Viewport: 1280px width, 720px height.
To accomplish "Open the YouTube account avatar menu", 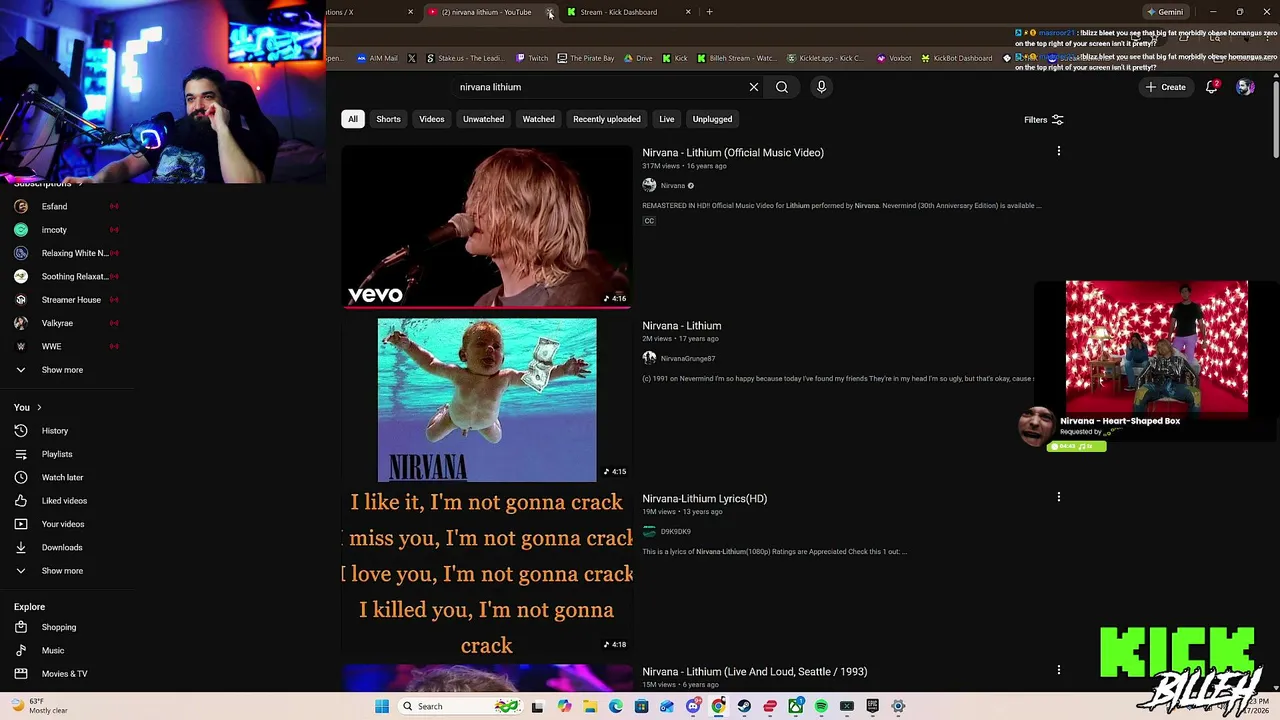I will click(1245, 87).
